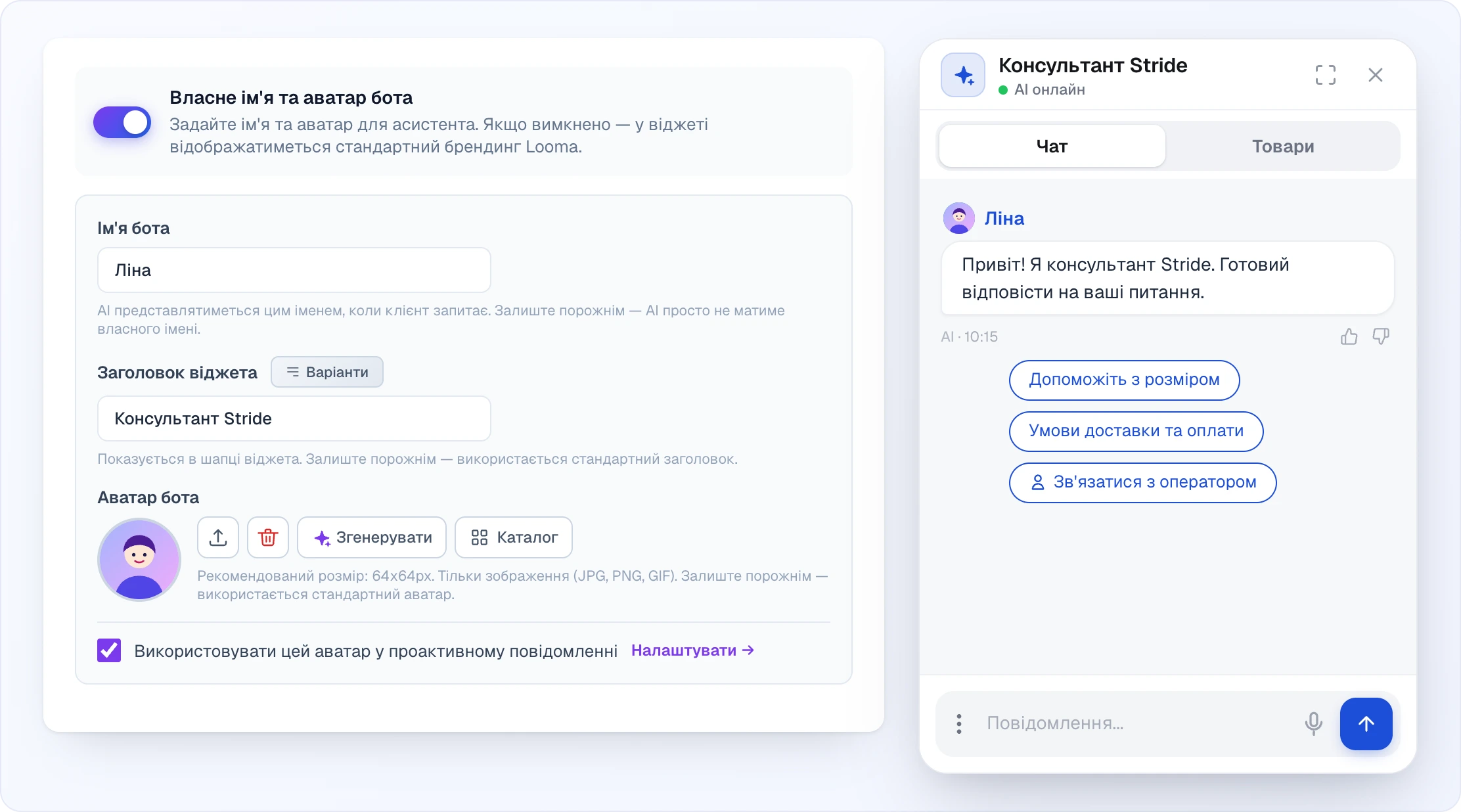The image size is (1461, 812).
Task: Click the AI · 10:15 timestamp
Action: coord(969,336)
